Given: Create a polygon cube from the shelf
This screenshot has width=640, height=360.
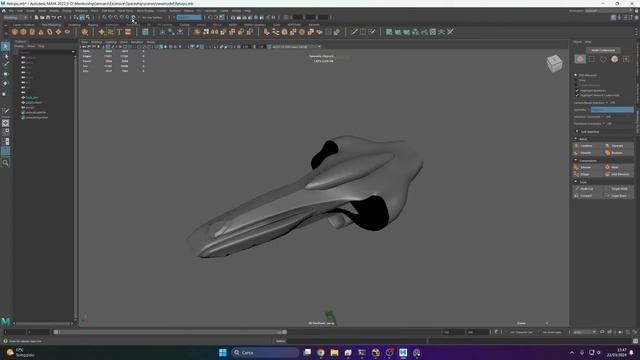Looking at the screenshot, I should (23, 32).
